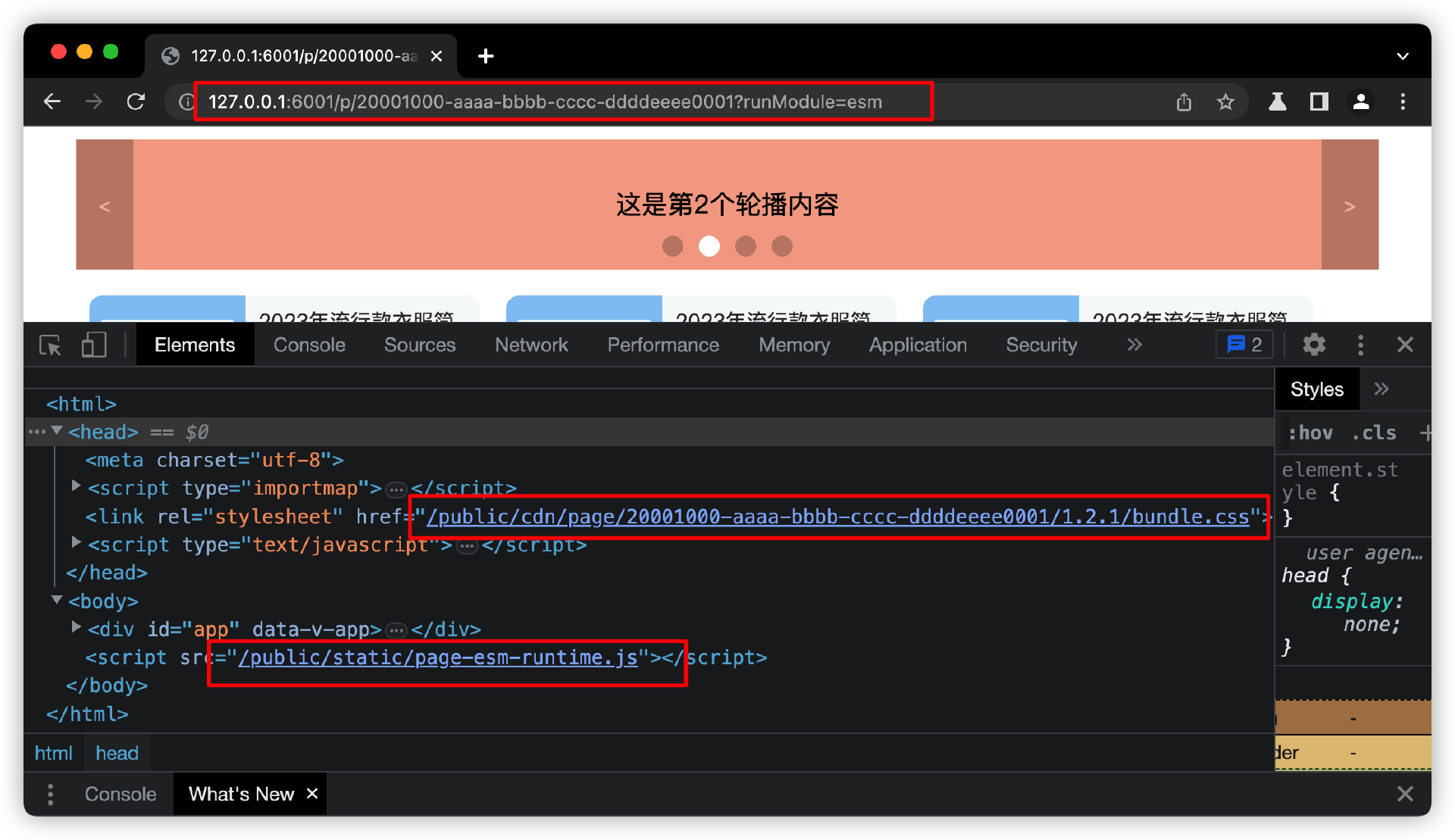The width and height of the screenshot is (1455, 840).
Task: Show more DevTools tabs chevron
Action: (x=1134, y=345)
